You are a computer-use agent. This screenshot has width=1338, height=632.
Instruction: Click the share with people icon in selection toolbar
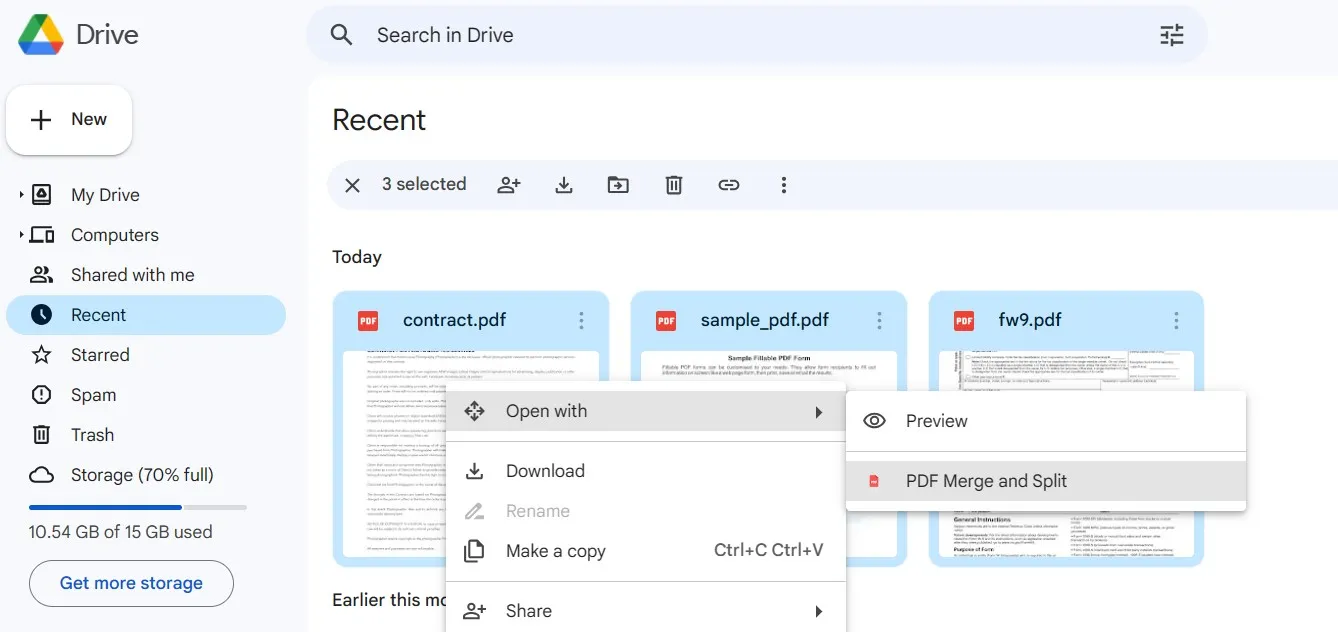[x=509, y=185]
